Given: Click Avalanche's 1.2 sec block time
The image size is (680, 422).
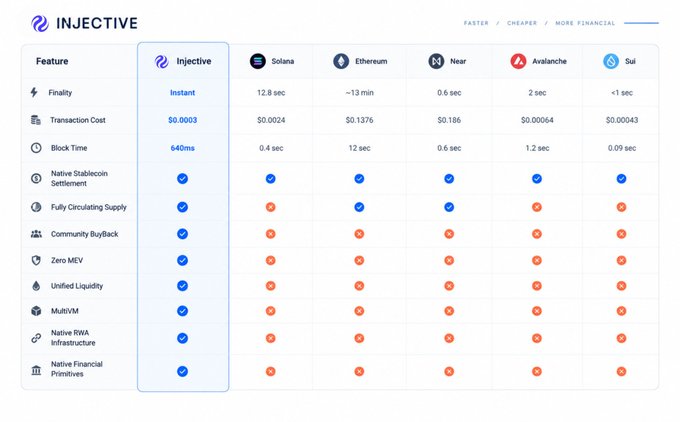Looking at the screenshot, I should click(537, 148).
